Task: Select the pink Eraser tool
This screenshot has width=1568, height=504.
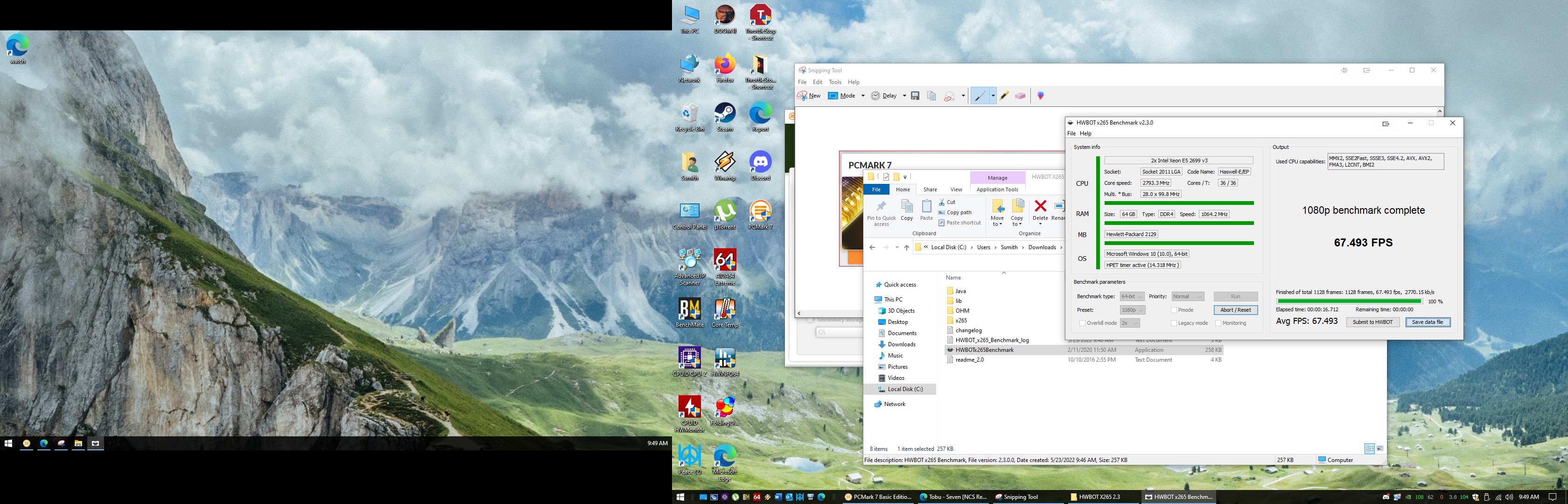Action: click(1020, 96)
